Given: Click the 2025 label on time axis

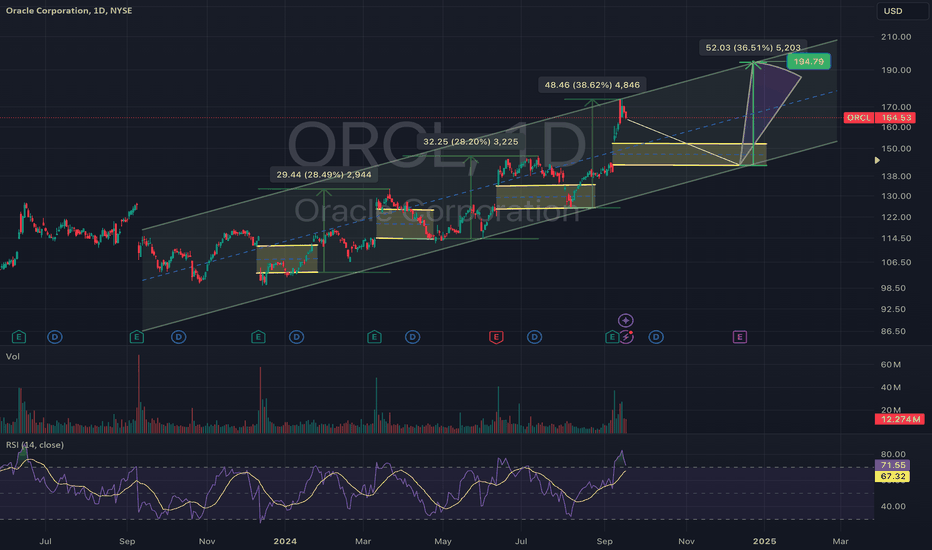Looking at the screenshot, I should [764, 541].
